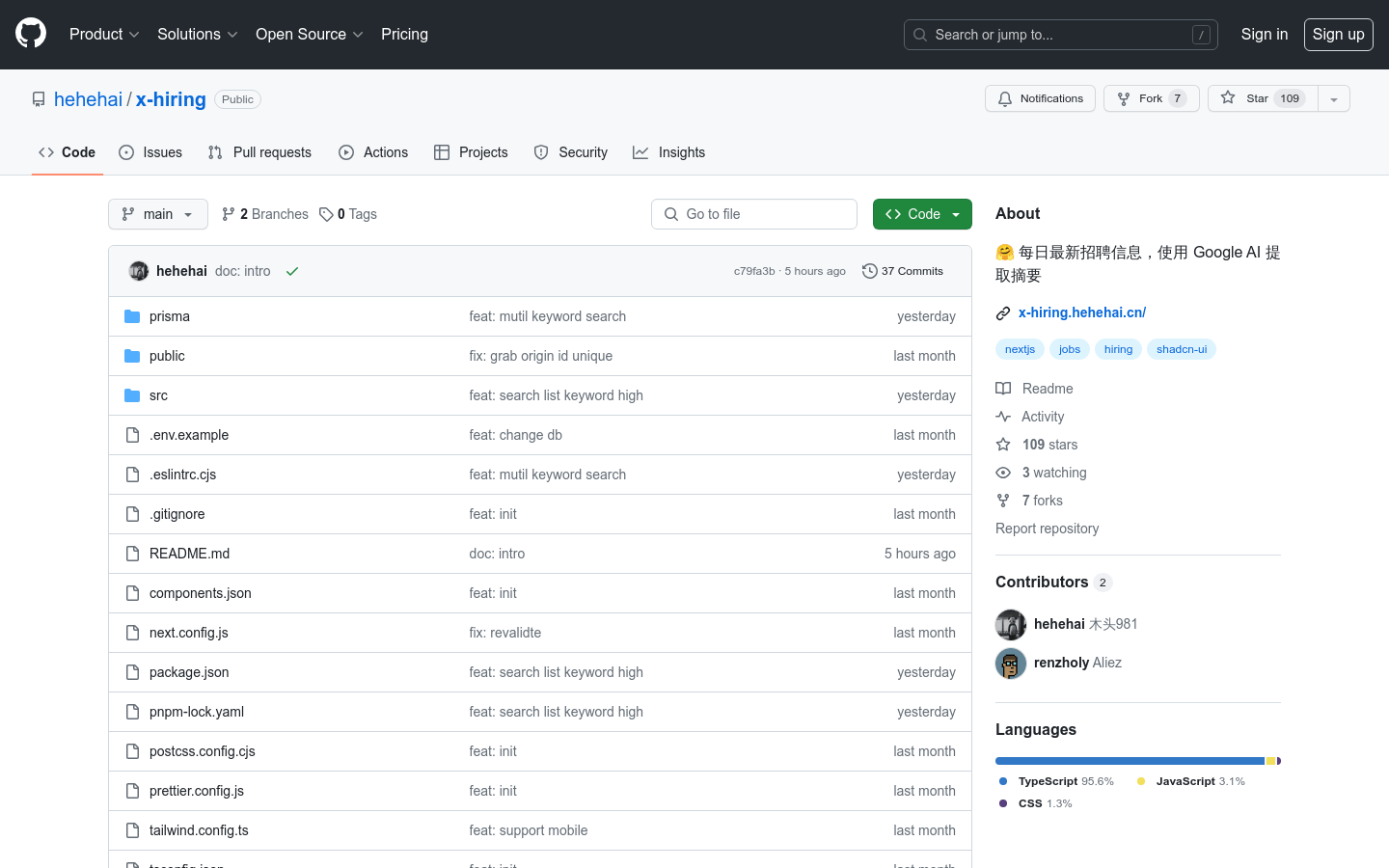Screen dimensions: 1389x868
Task: Click the search magnifier icon in header
Action: coord(920,35)
